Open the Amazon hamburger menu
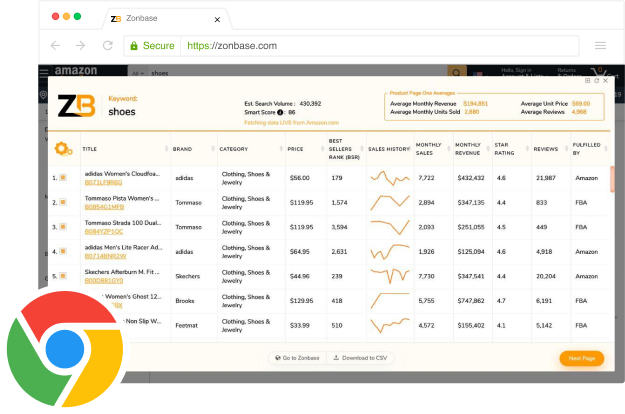 click(x=44, y=72)
